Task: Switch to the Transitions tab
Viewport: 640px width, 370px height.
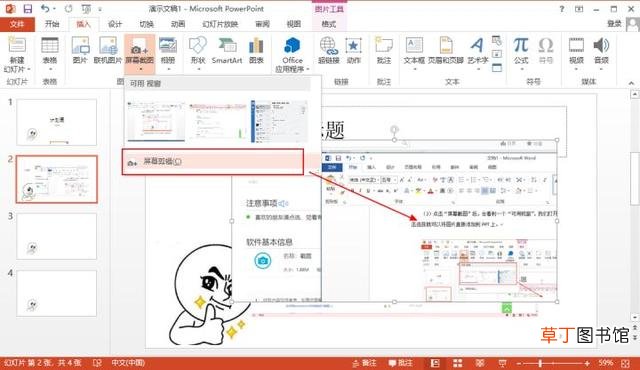Action: tap(146, 24)
